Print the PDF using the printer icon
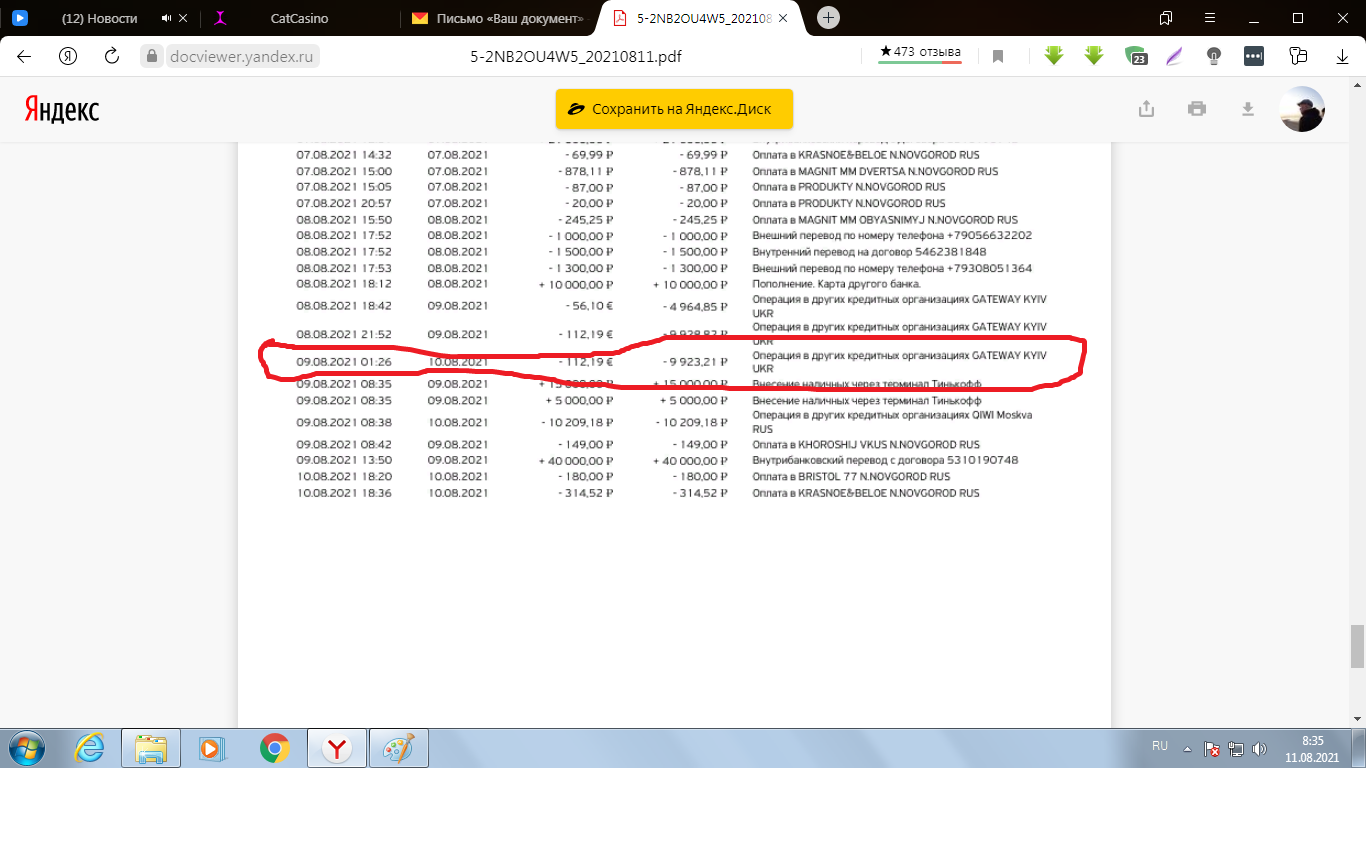The height and width of the screenshot is (853, 1366). pos(1197,109)
